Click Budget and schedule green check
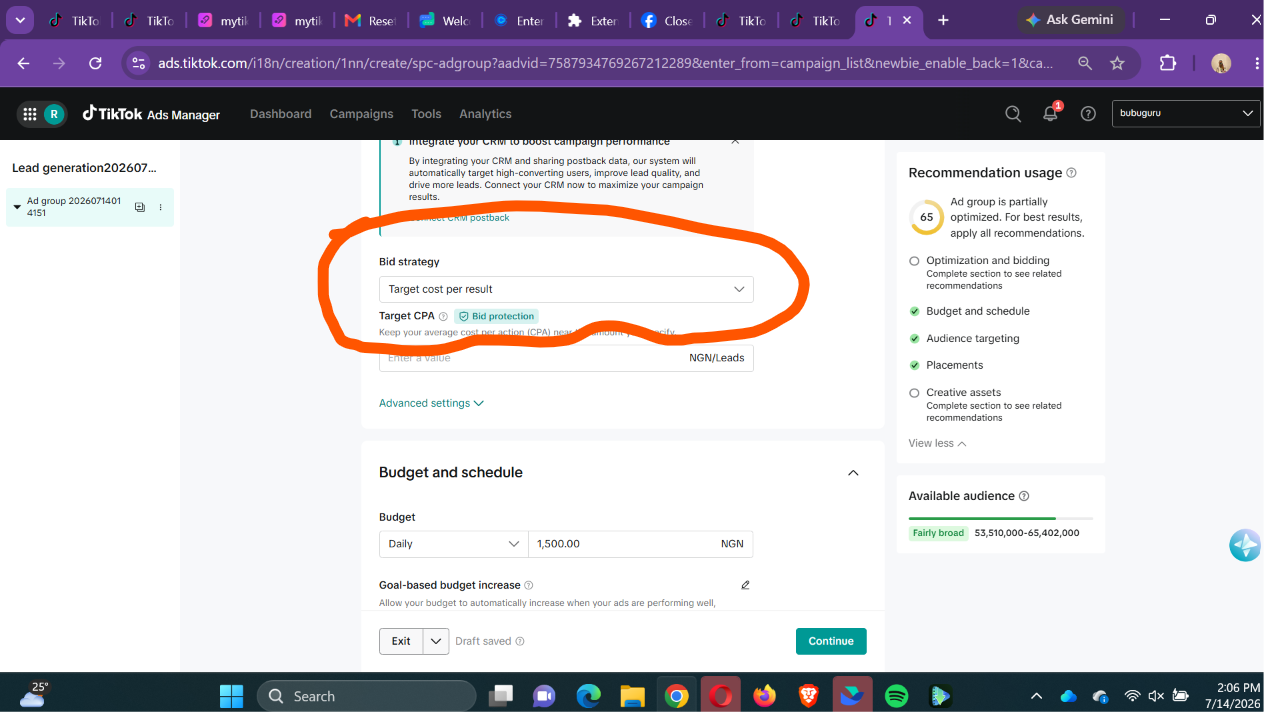Viewport: 1264px width, 712px height. pyautogui.click(x=914, y=311)
